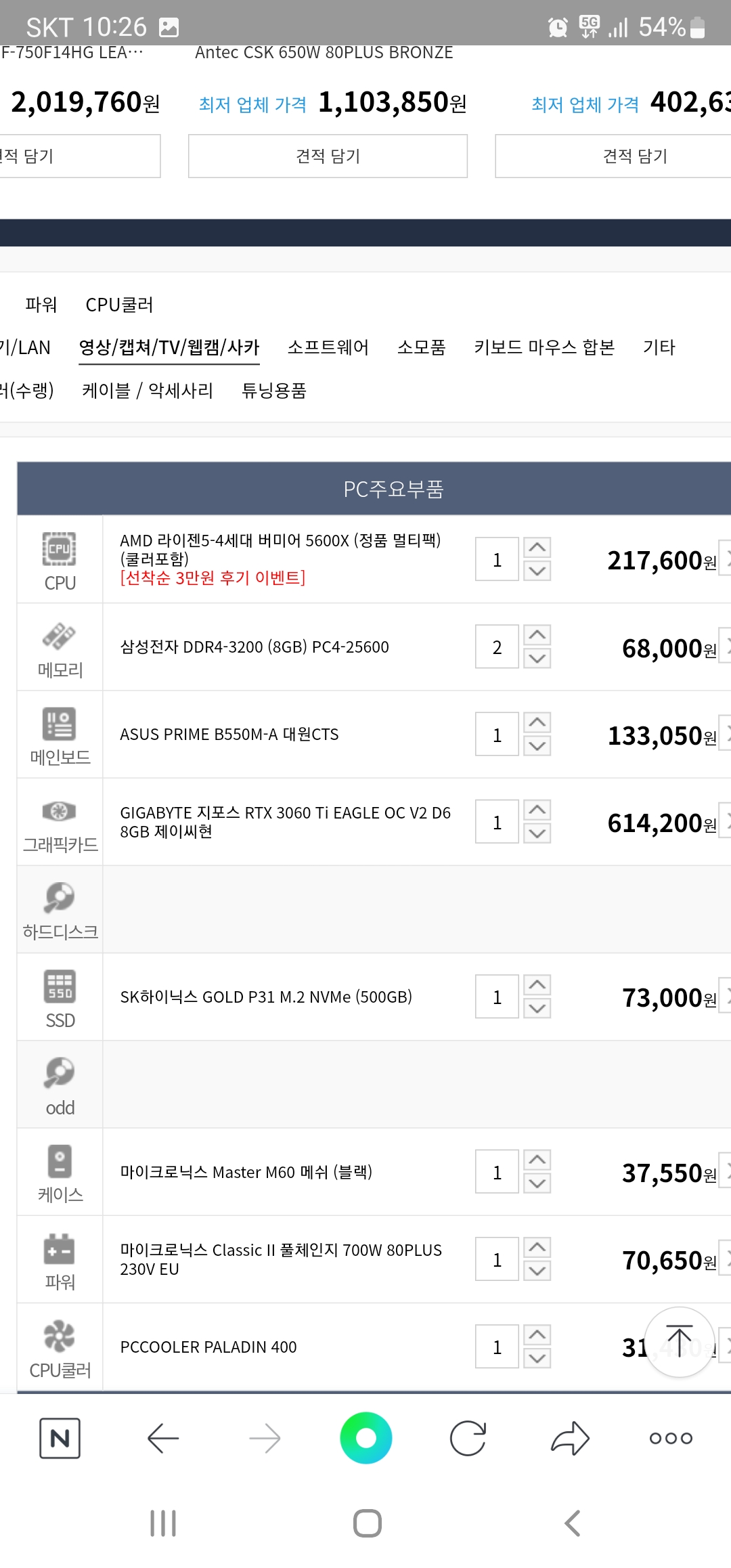The height and width of the screenshot is (1568, 731).
Task: Increase CPU quantity with up arrow
Action: [x=537, y=548]
